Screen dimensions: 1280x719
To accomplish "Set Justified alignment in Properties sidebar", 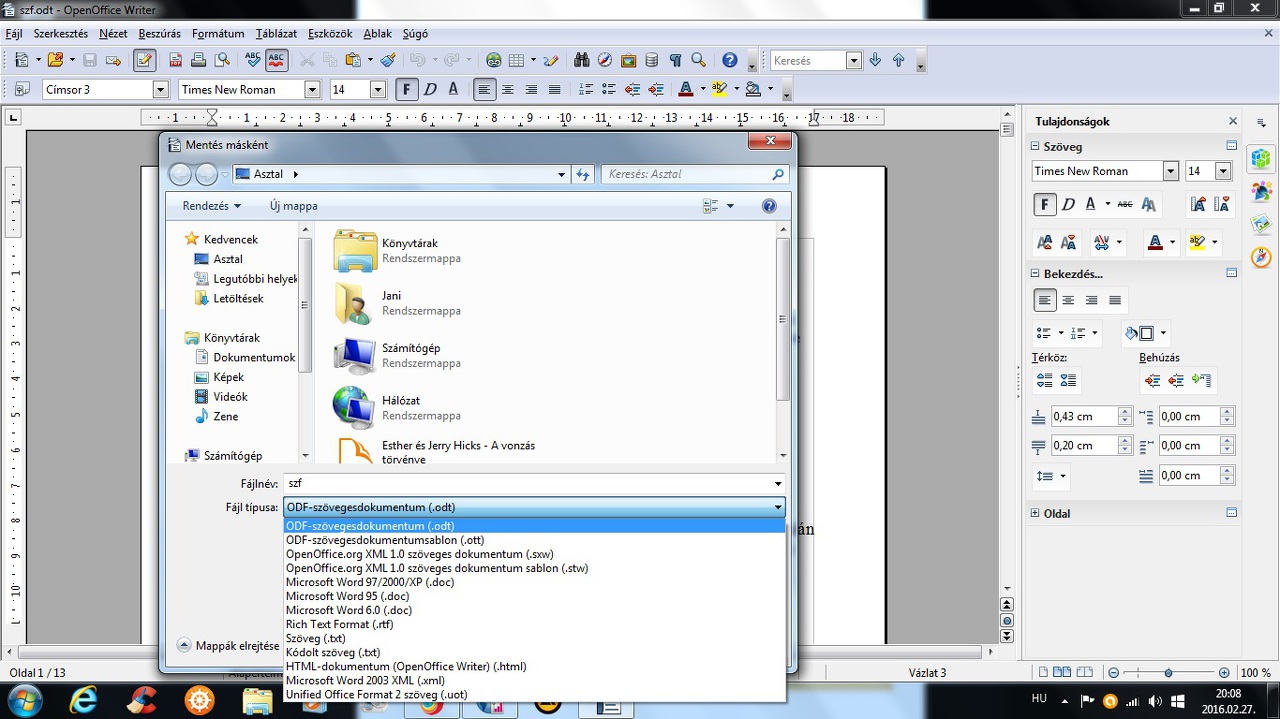I will click(x=1115, y=300).
